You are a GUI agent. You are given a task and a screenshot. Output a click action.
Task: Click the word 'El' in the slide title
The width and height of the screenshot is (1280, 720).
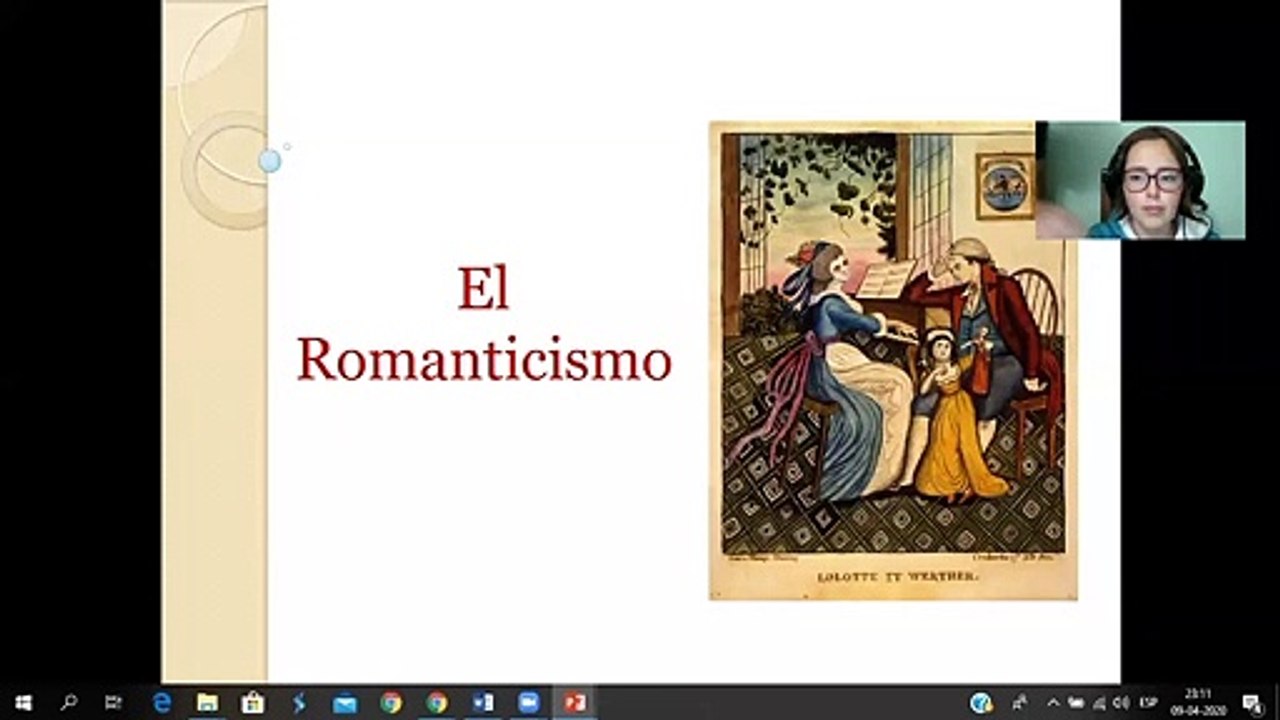click(484, 289)
